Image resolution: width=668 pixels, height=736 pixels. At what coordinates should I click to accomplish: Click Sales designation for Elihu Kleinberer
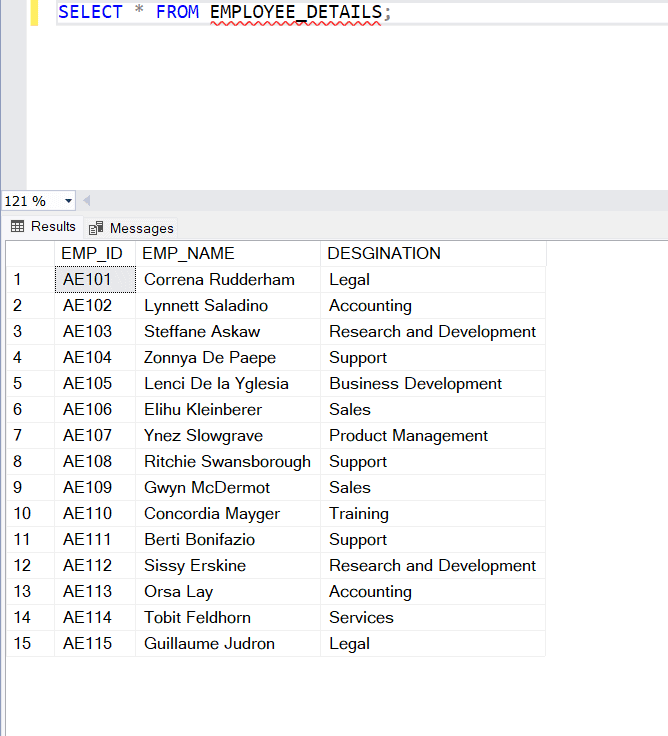[433, 409]
